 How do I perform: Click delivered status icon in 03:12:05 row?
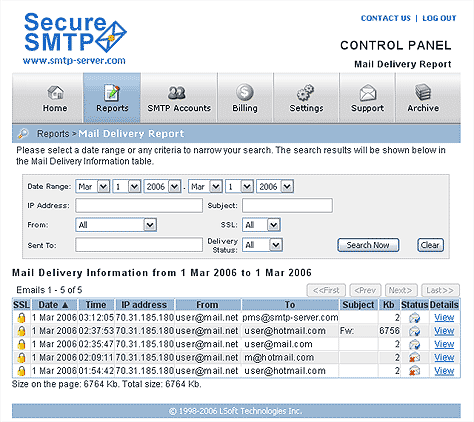point(414,318)
